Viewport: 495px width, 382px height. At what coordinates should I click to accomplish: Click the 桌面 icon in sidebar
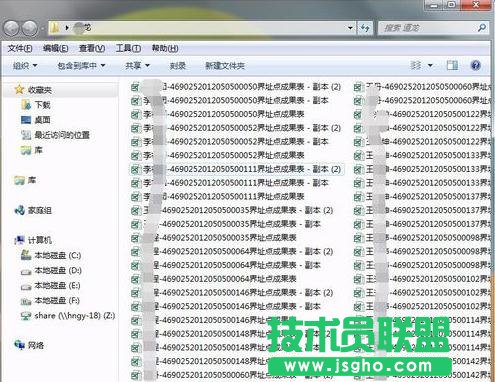(x=26, y=120)
